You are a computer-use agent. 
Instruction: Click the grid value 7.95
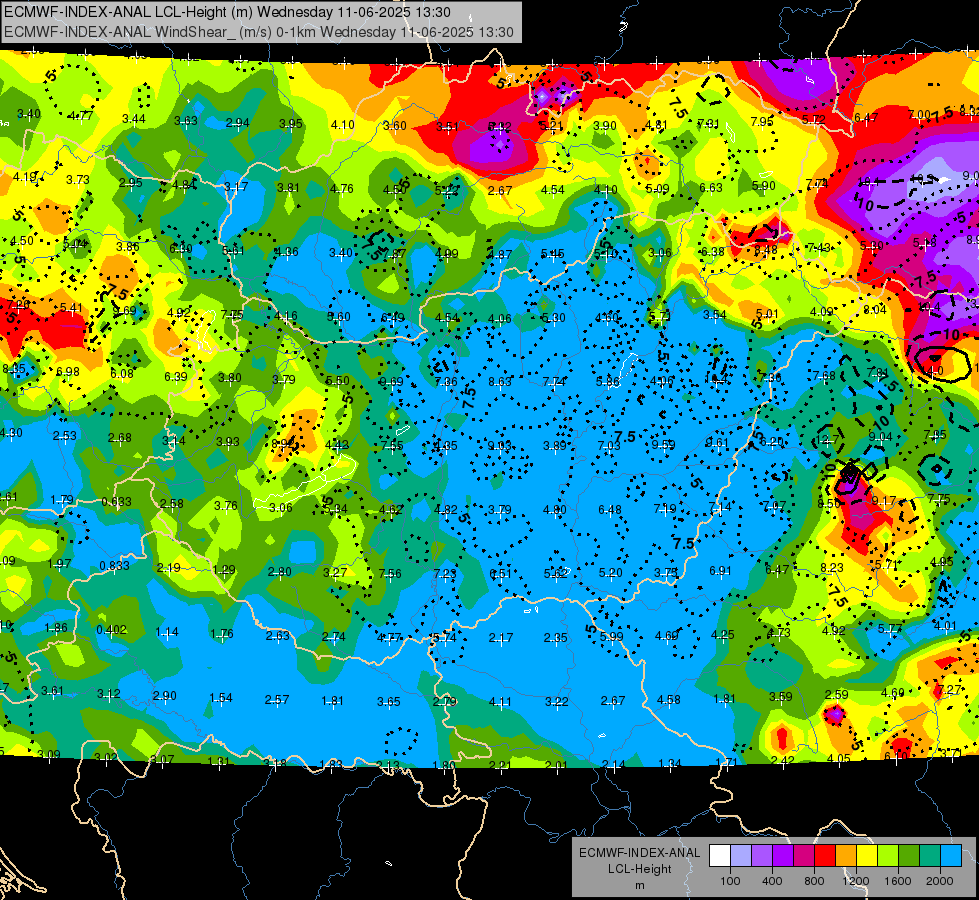[762, 121]
